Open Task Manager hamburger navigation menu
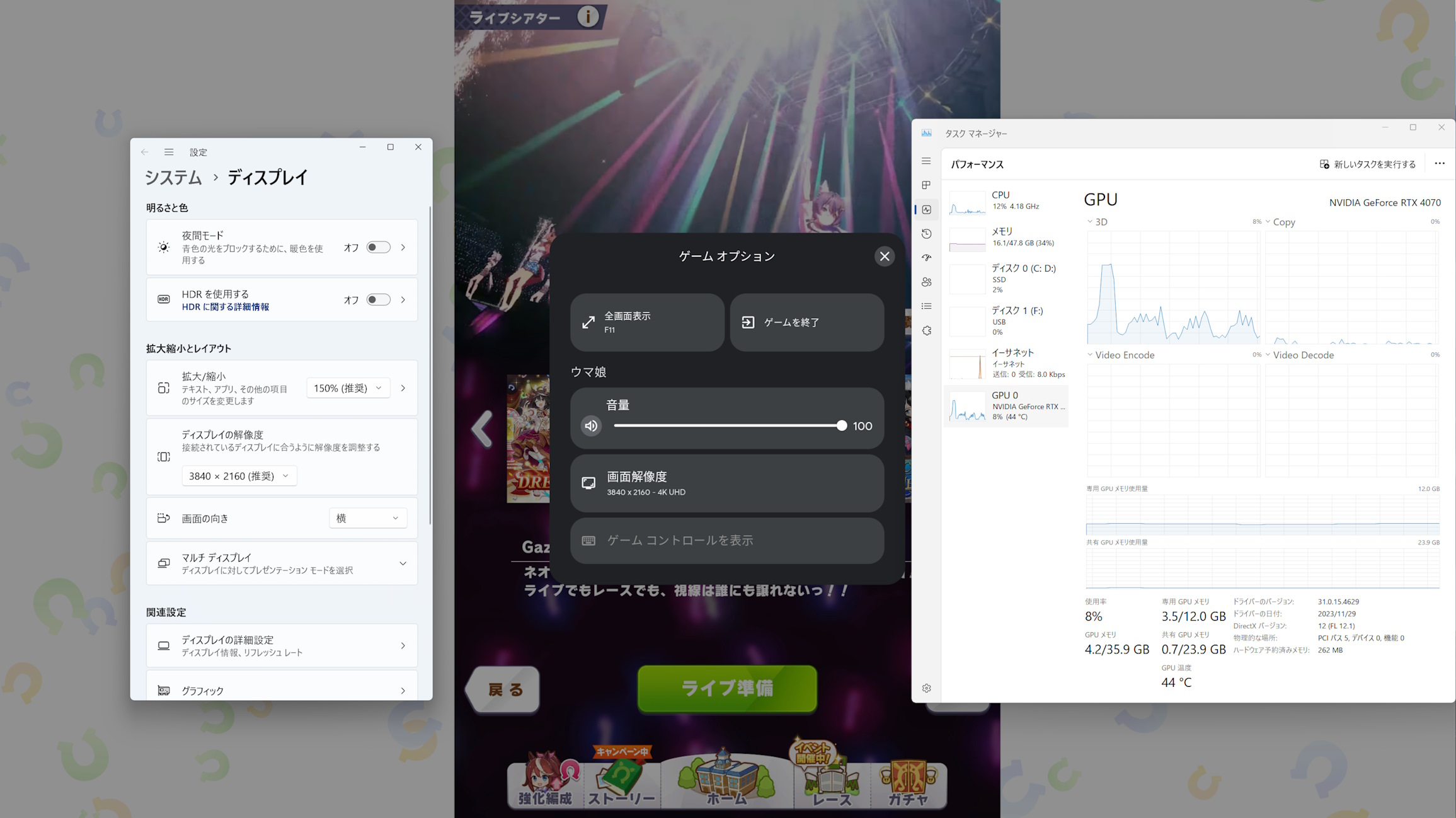Image resolution: width=1456 pixels, height=818 pixels. click(x=926, y=161)
